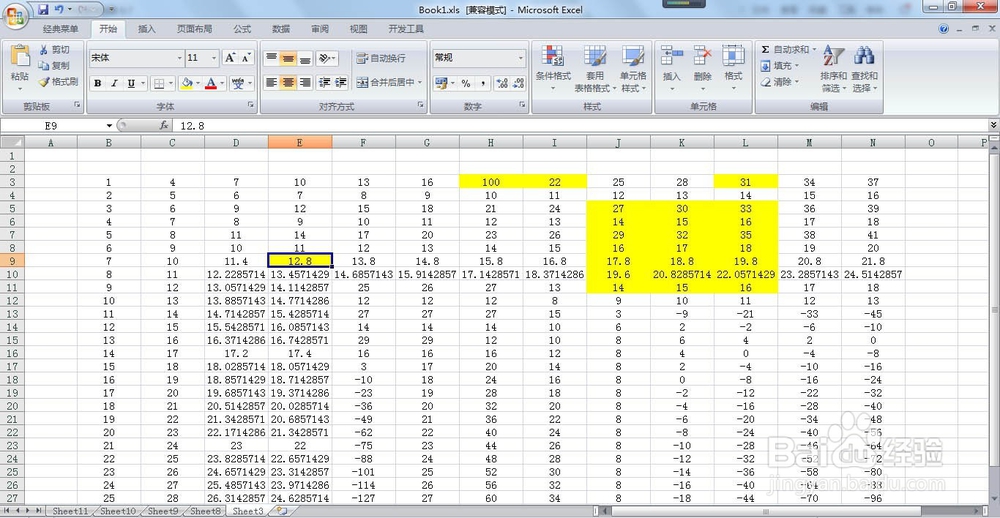Toggle middle vertical alignment

pyautogui.click(x=288, y=58)
